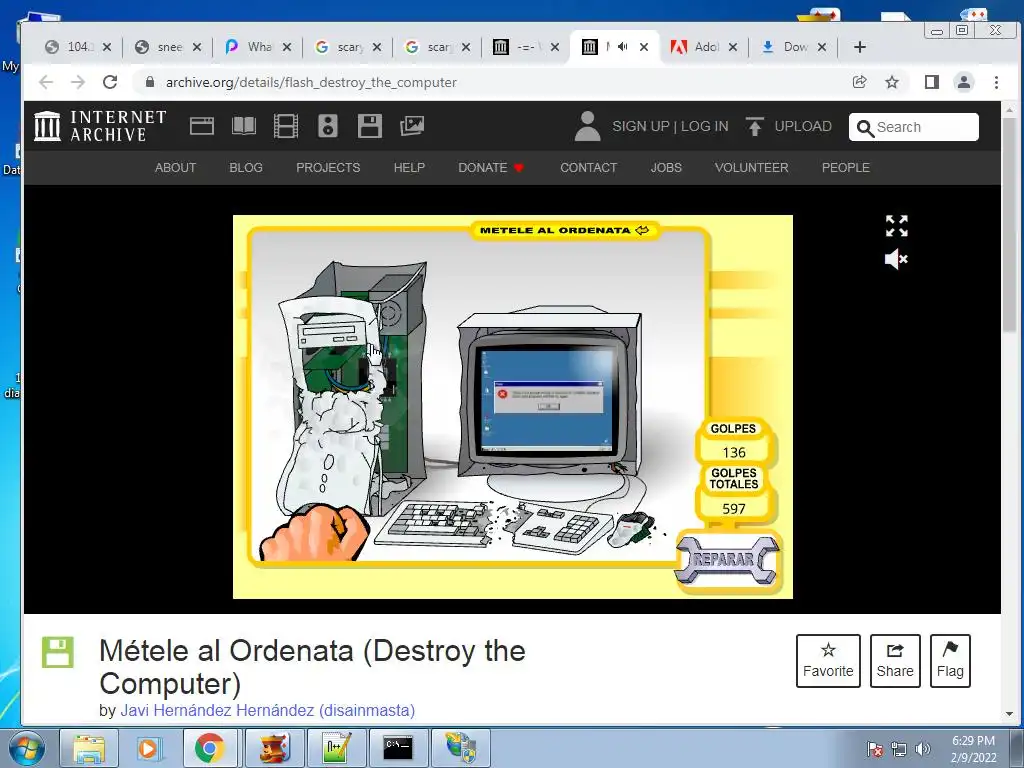Screen dimensions: 1024x768
Task: Open the Notepad++ taskbar icon
Action: (x=337, y=748)
